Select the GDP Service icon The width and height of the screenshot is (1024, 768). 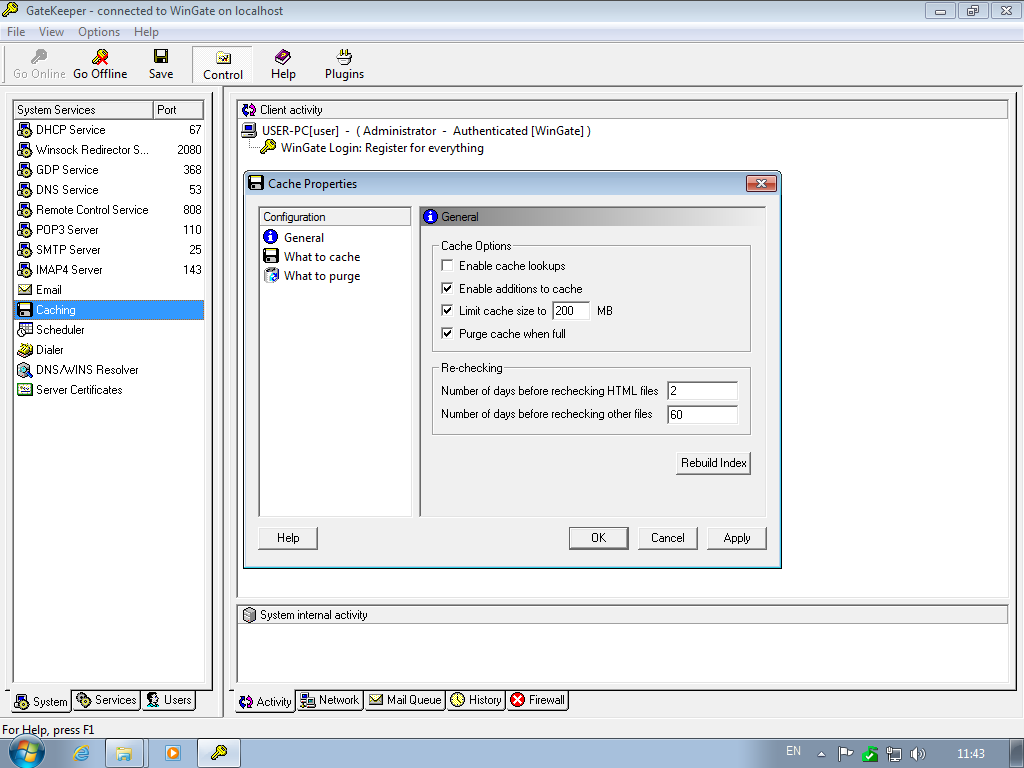[x=25, y=170]
